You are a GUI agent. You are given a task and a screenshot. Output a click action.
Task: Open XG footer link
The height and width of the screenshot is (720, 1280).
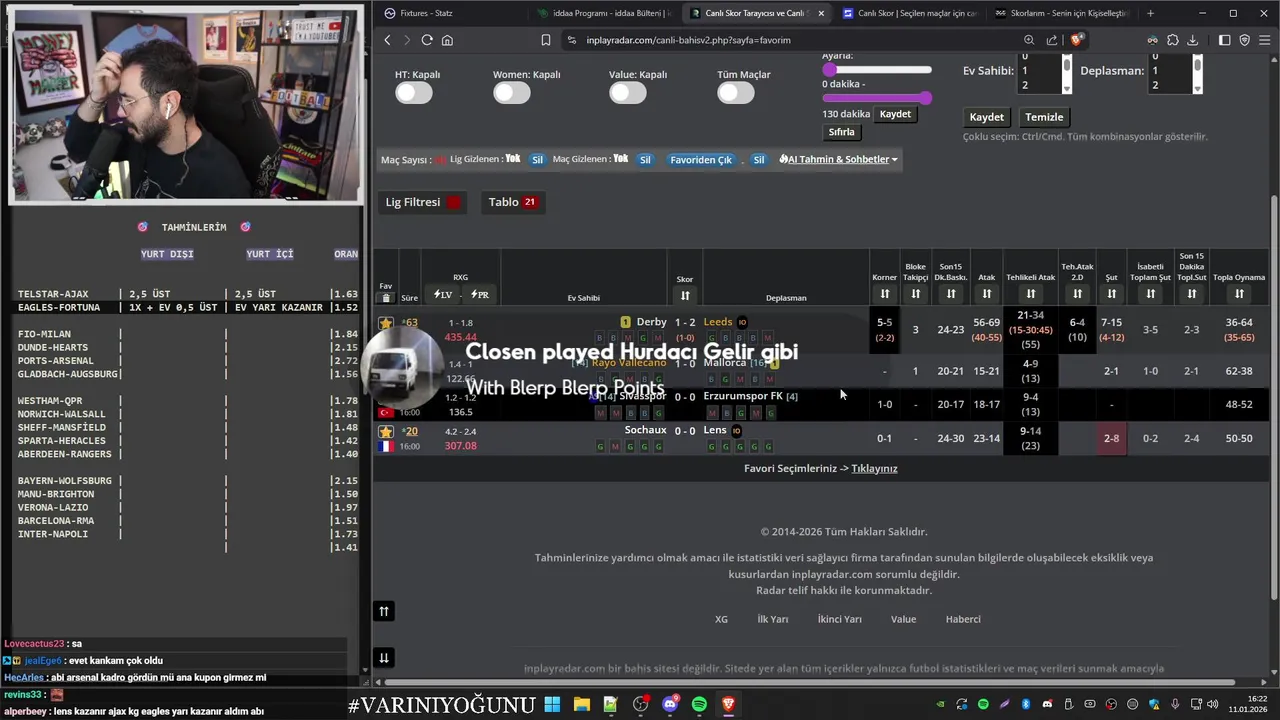[721, 619]
